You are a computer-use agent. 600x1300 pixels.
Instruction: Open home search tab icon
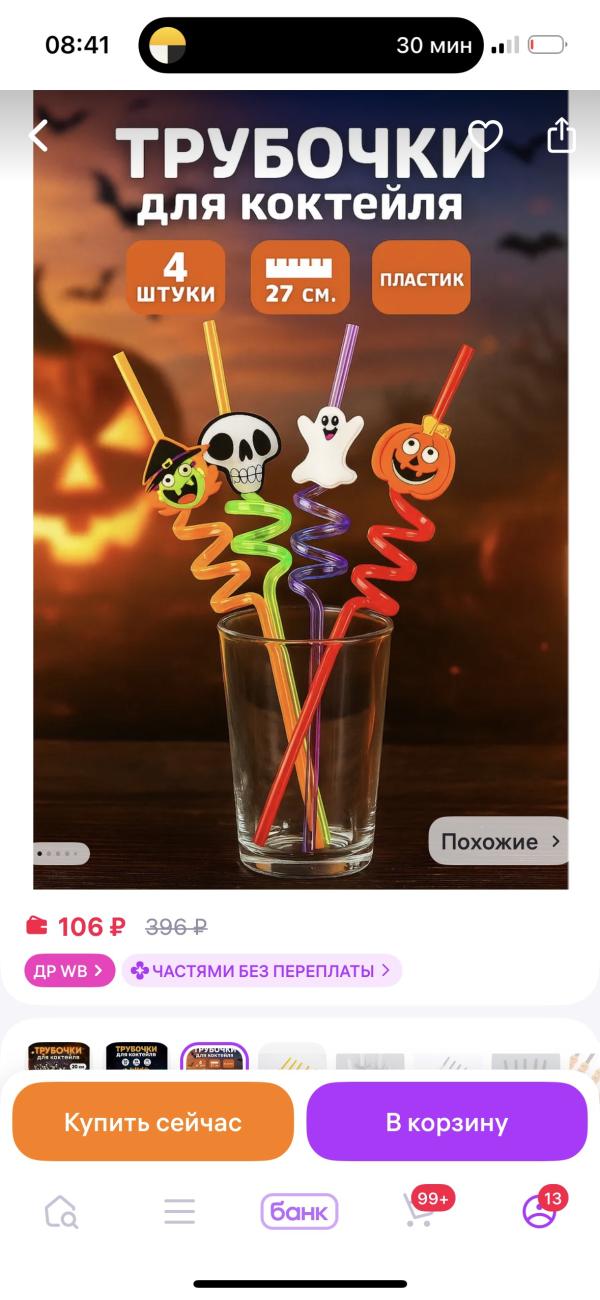[61, 1212]
